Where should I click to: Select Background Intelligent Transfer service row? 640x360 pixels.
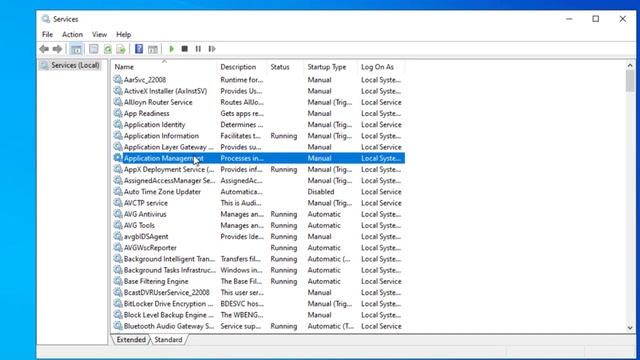258,259
